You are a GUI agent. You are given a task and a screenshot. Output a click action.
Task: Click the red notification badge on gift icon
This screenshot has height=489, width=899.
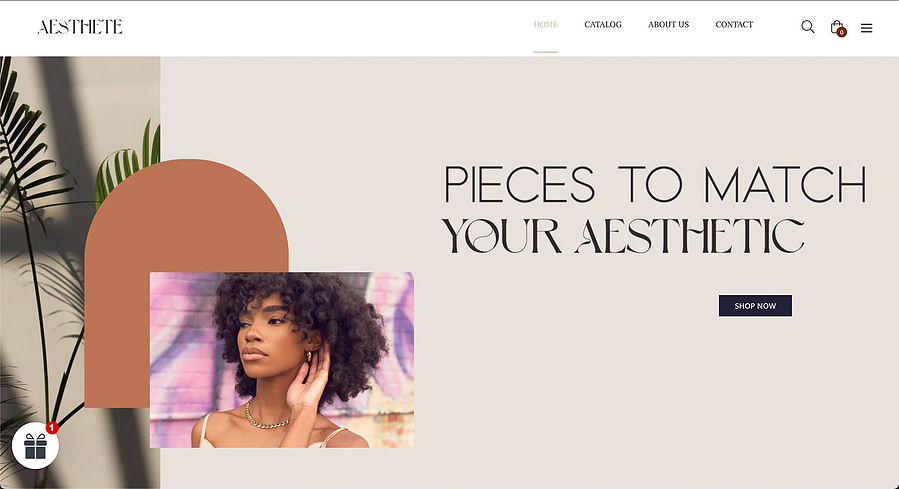click(52, 428)
